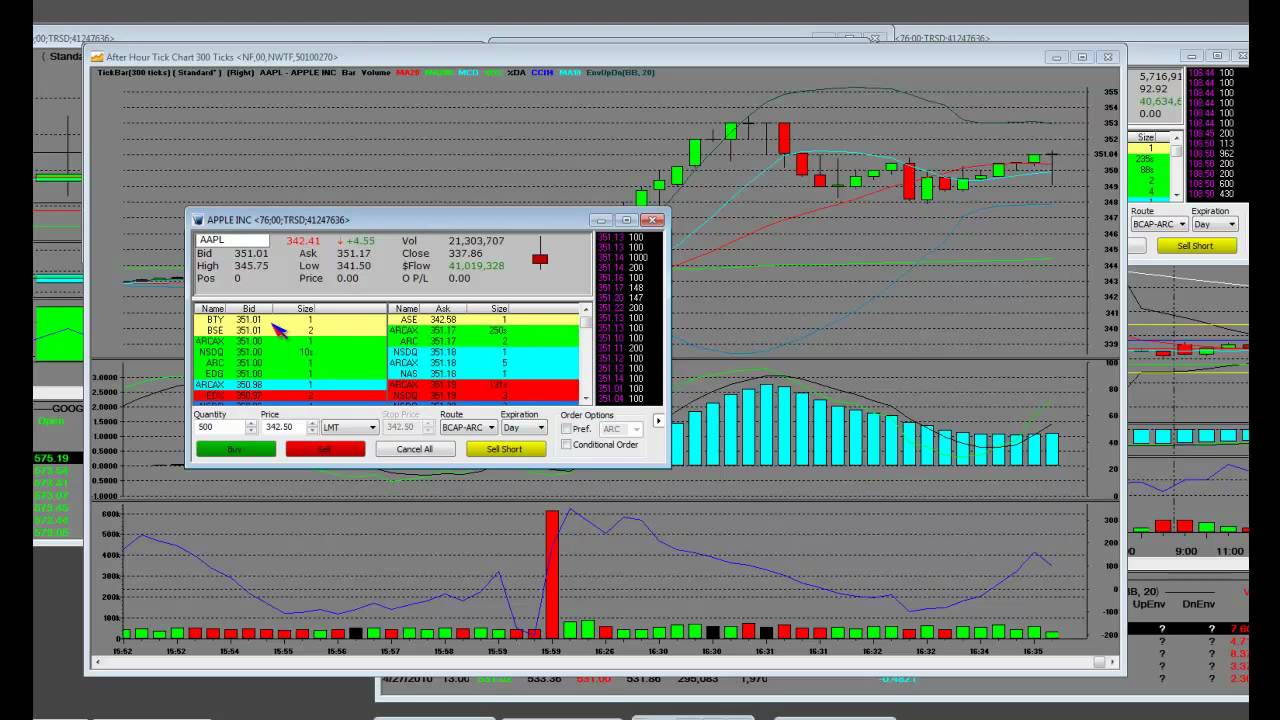Click the red candlestick icon in AAPL quote panel
1280x720 pixels.
540,259
